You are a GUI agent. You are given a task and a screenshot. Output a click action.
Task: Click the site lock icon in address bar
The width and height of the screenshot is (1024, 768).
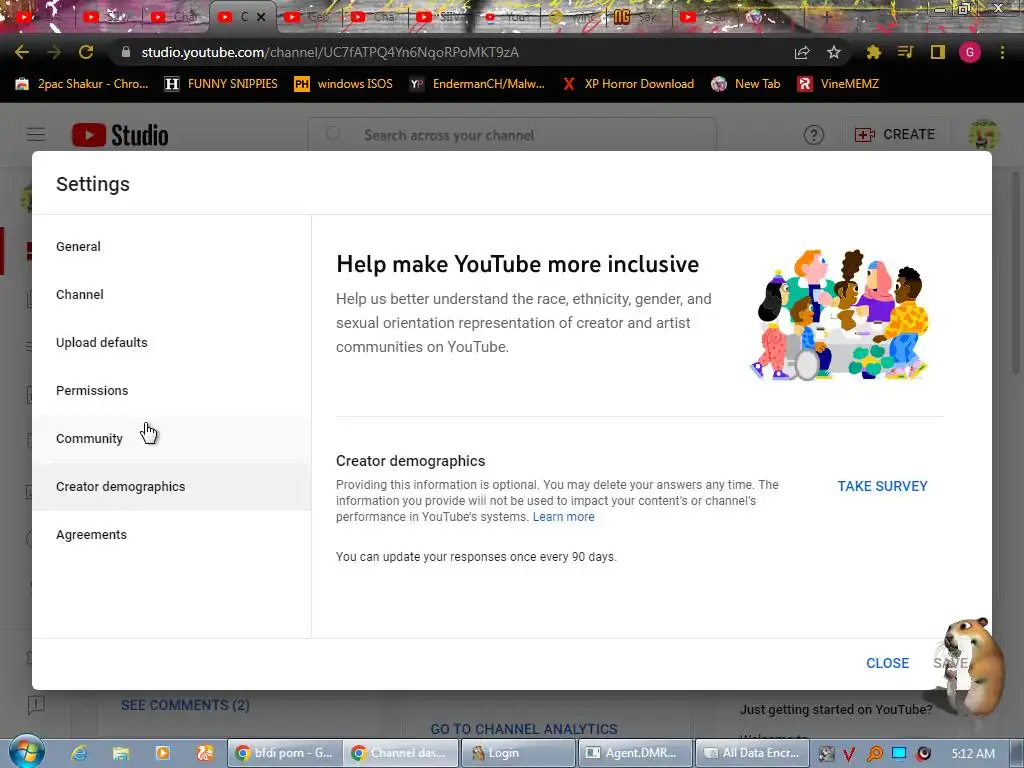point(126,52)
